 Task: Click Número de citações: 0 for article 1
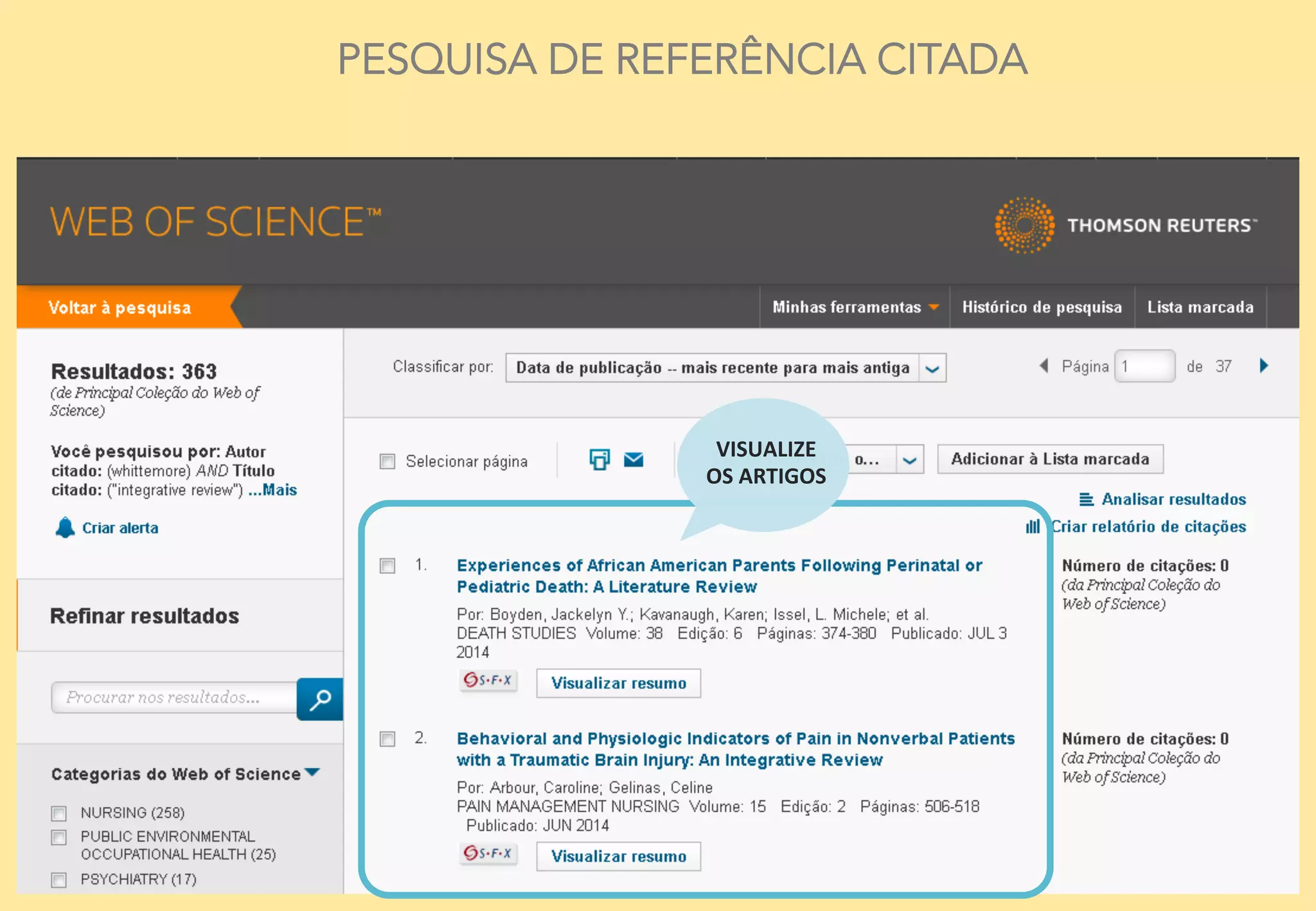pyautogui.click(x=1145, y=565)
